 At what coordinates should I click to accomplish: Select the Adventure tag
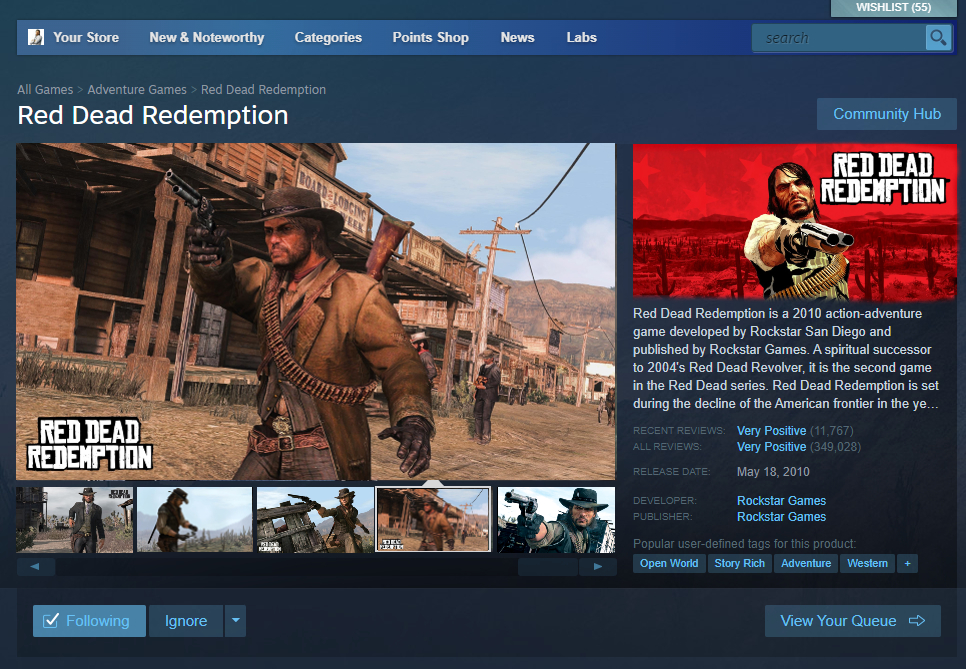point(806,563)
